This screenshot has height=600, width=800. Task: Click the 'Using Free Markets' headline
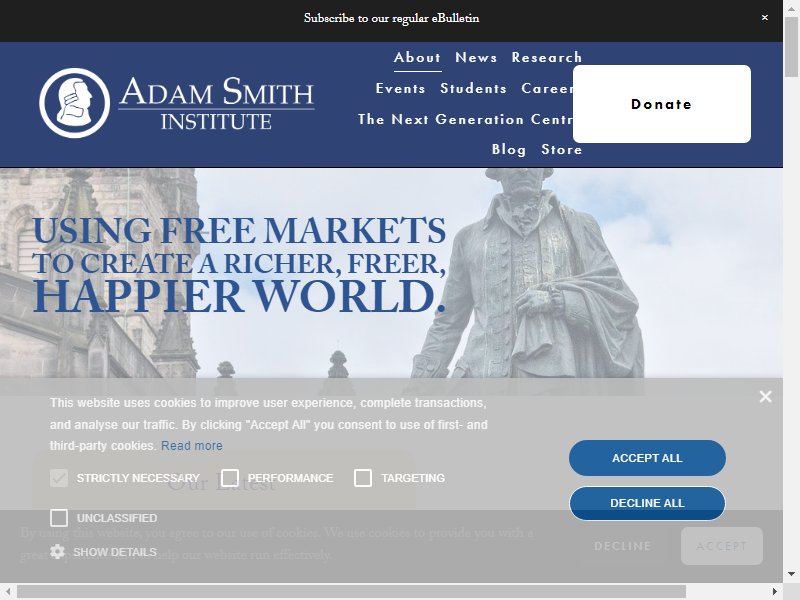(239, 231)
